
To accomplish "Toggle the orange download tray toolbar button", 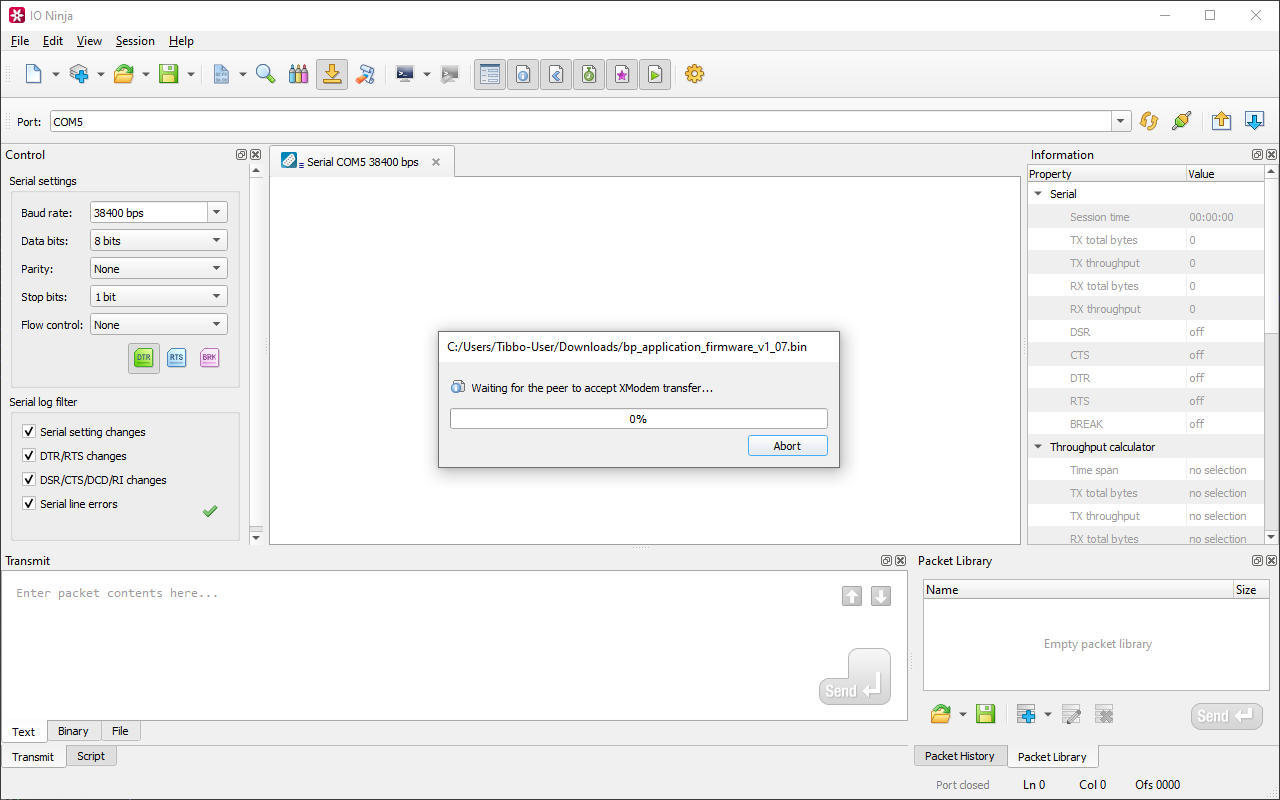I will click(x=332, y=74).
